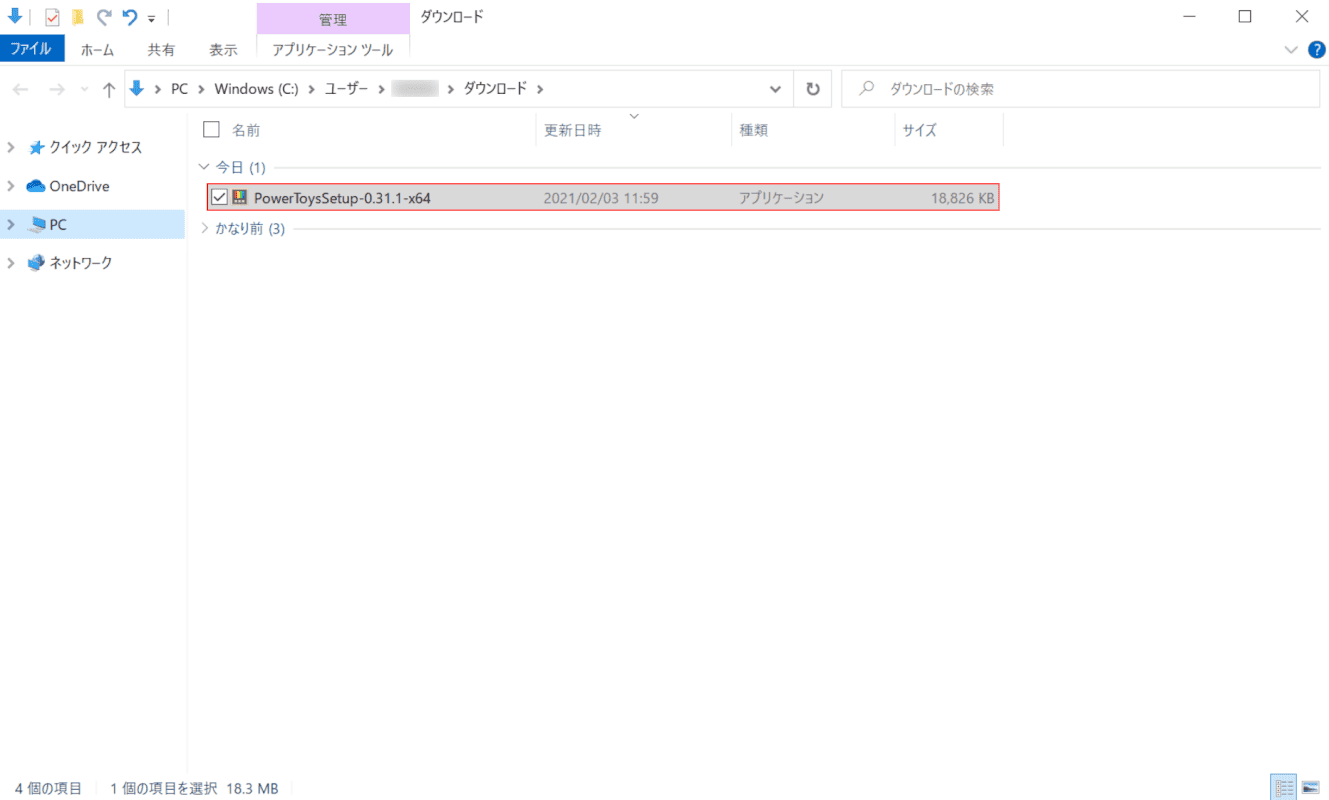Click ユーザー in the address breadcrumb
Viewport: 1329px width, 800px height.
coord(346,89)
